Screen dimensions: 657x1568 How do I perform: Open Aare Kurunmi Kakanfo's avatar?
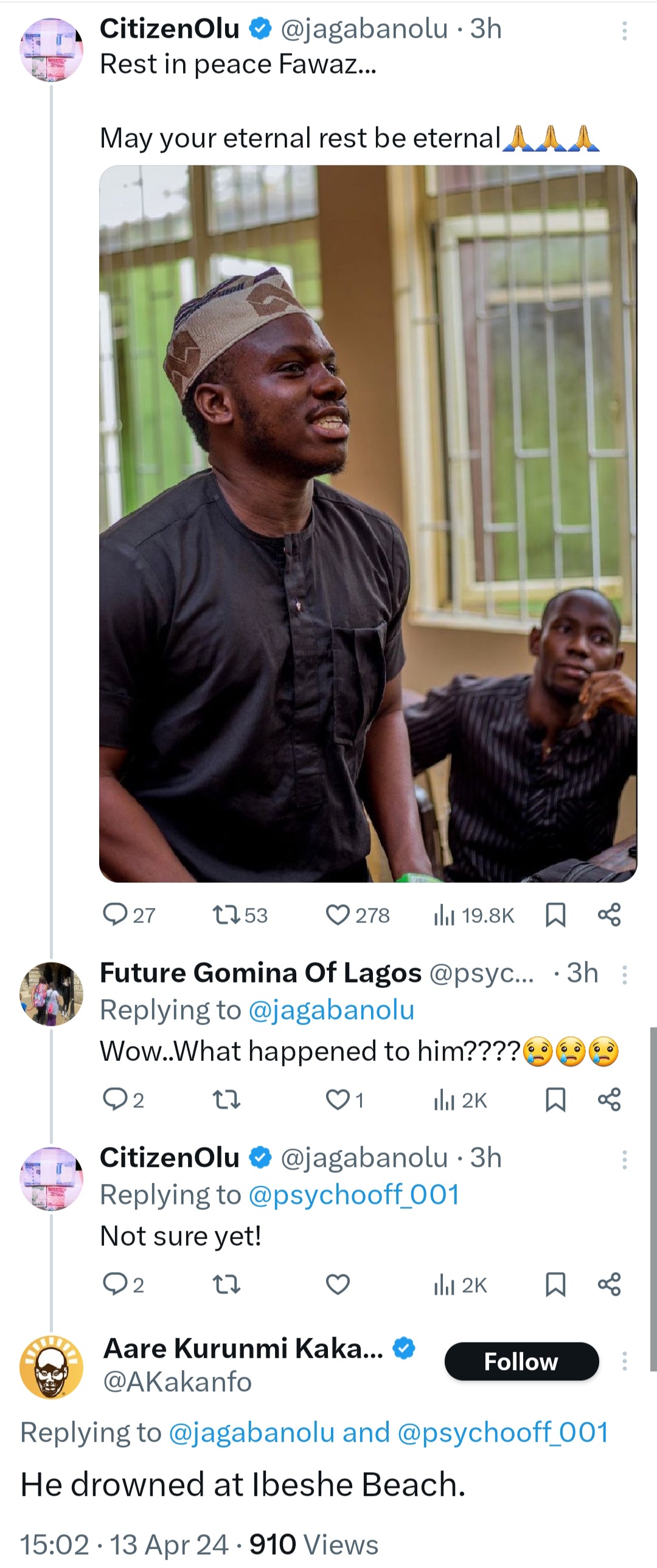click(x=52, y=1367)
